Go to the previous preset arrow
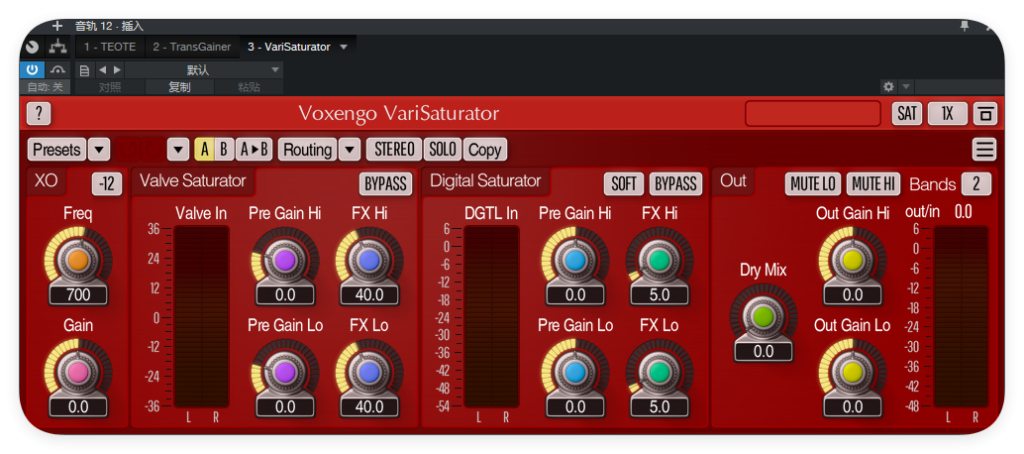Viewport: 1024px width, 454px height. pos(103,70)
